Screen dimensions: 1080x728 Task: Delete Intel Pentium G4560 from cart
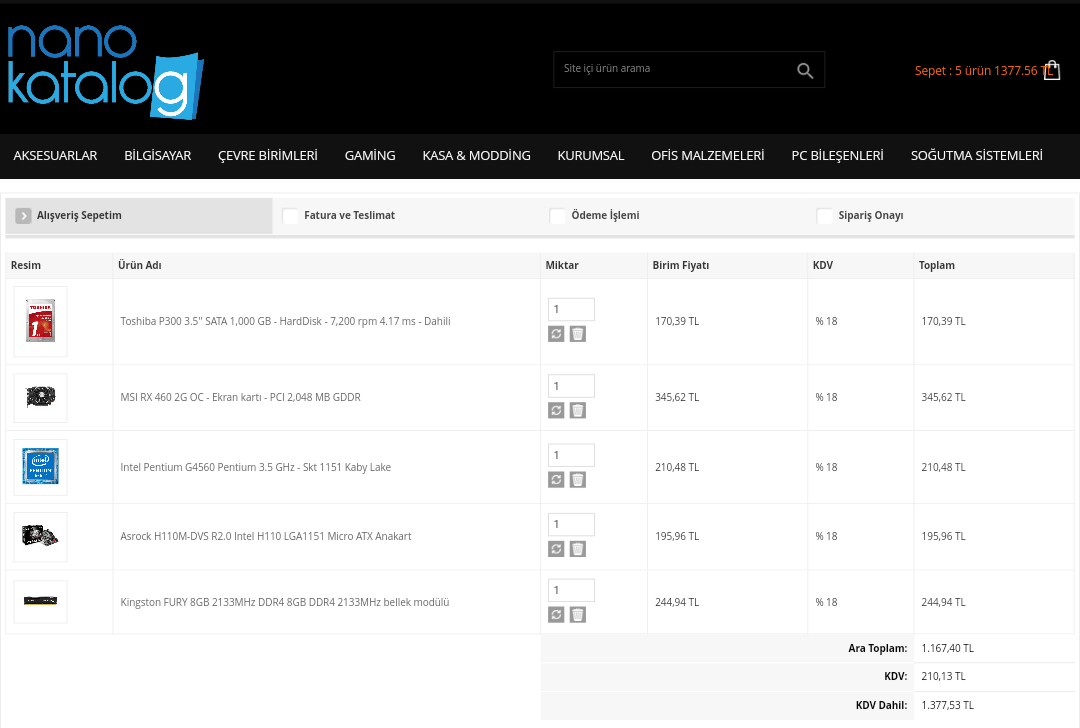click(578, 479)
